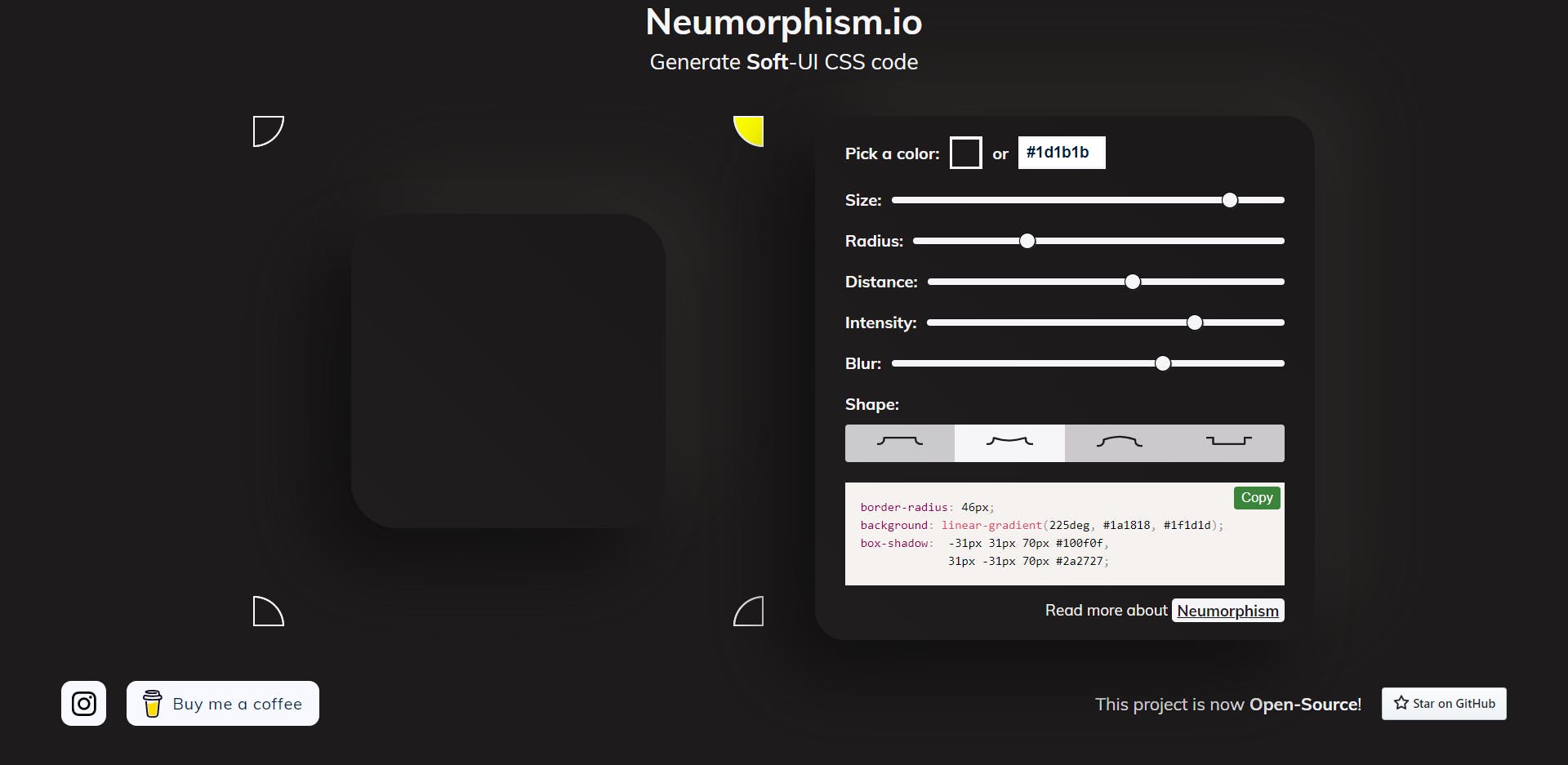This screenshot has height=765, width=1568.
Task: Click the Size slider handle
Action: (x=1230, y=200)
